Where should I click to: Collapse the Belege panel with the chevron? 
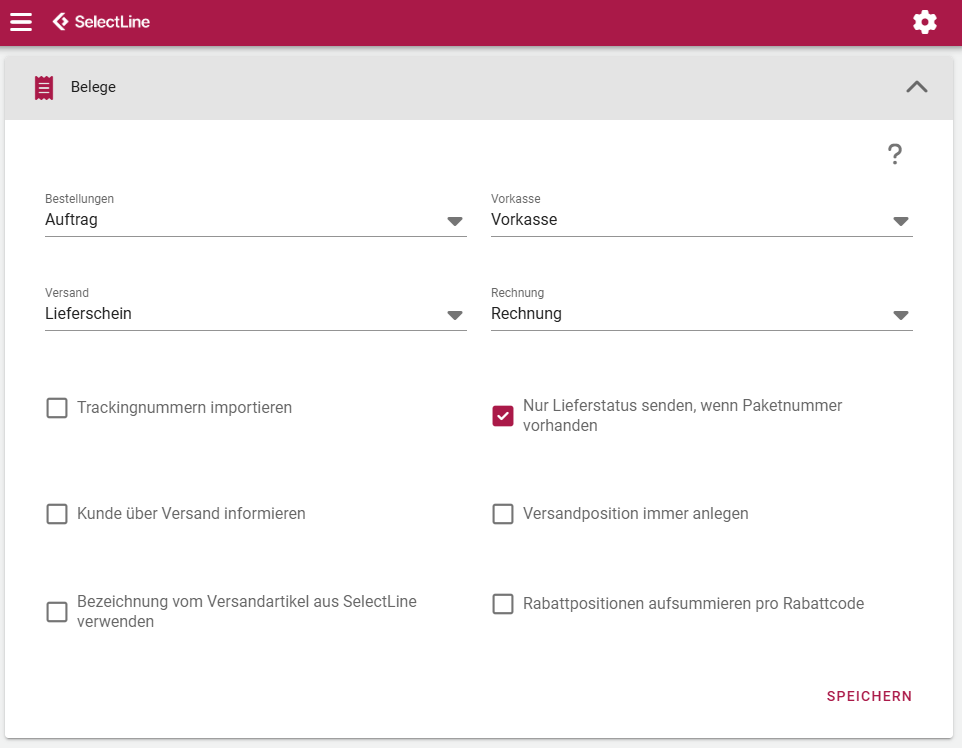[917, 87]
